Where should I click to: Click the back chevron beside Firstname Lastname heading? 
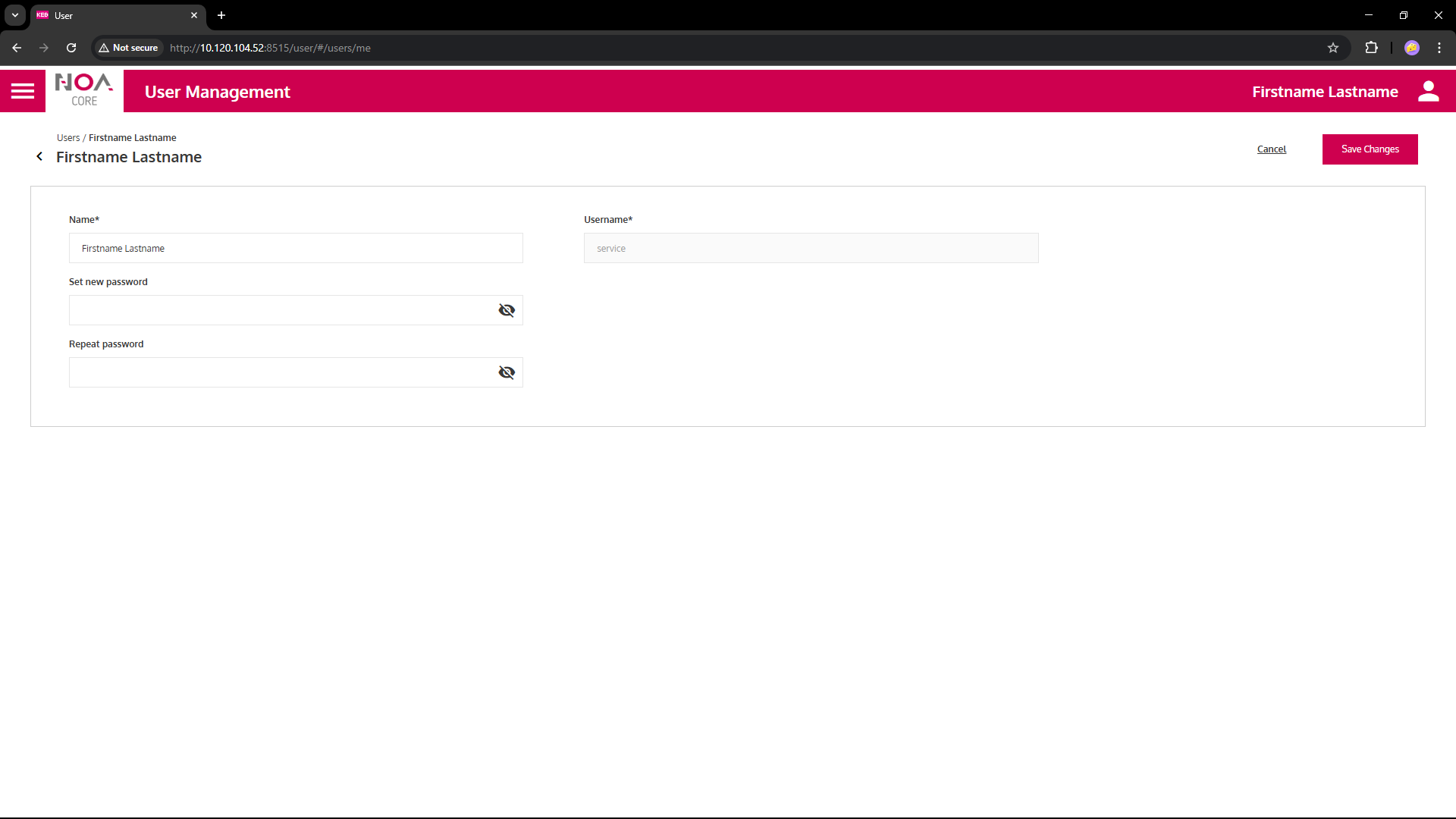39,156
